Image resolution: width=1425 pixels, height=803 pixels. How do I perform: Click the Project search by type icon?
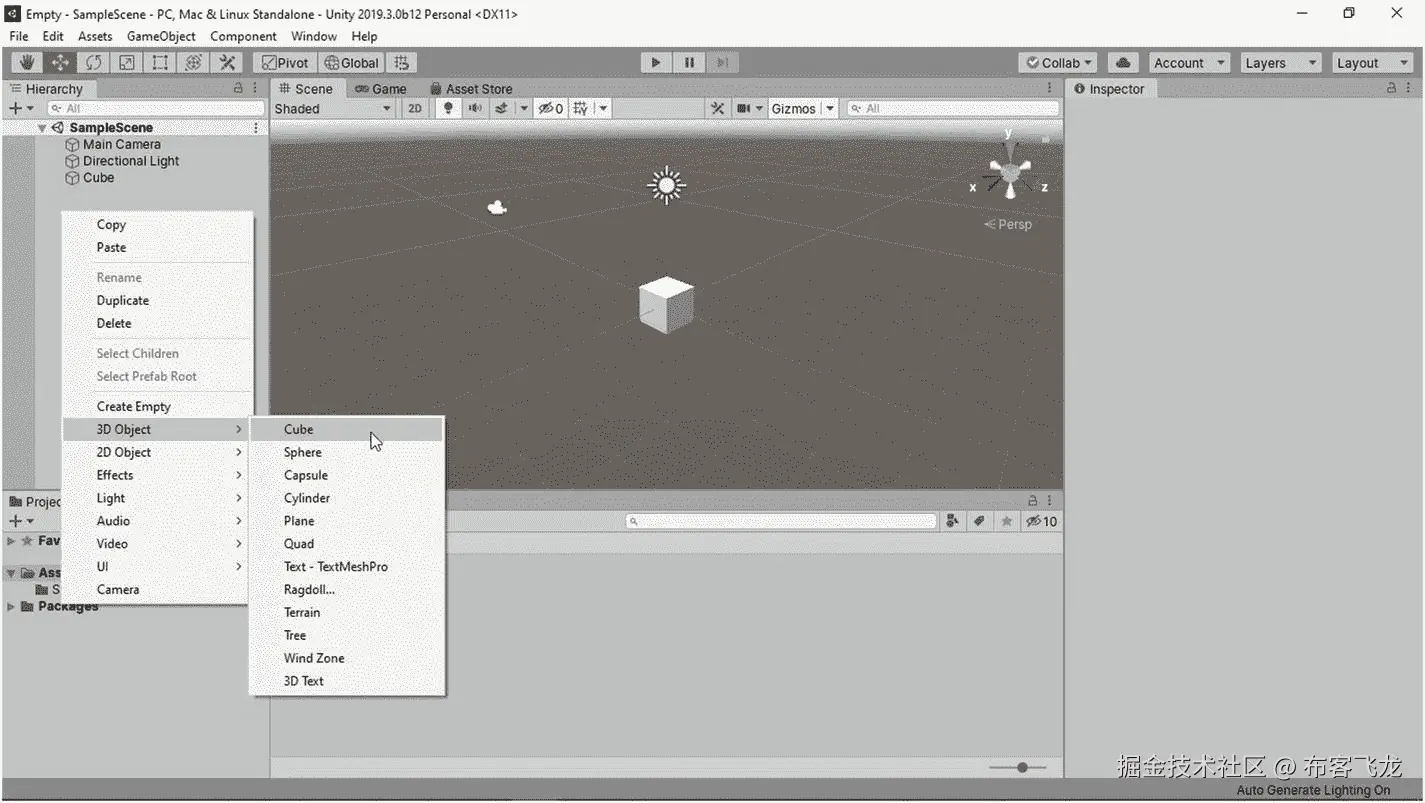[953, 521]
